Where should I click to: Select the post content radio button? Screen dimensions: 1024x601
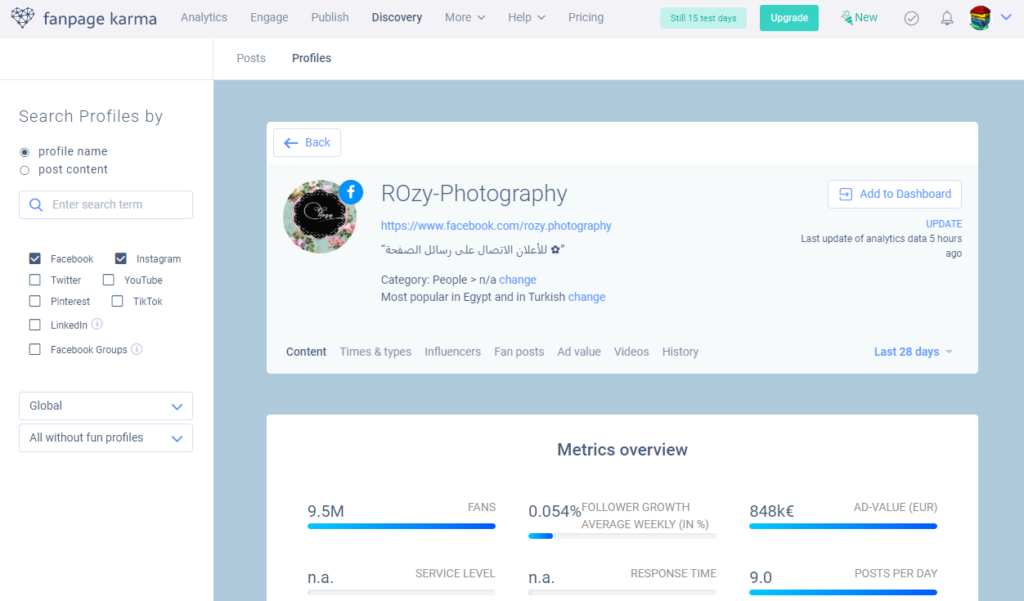tap(25, 170)
